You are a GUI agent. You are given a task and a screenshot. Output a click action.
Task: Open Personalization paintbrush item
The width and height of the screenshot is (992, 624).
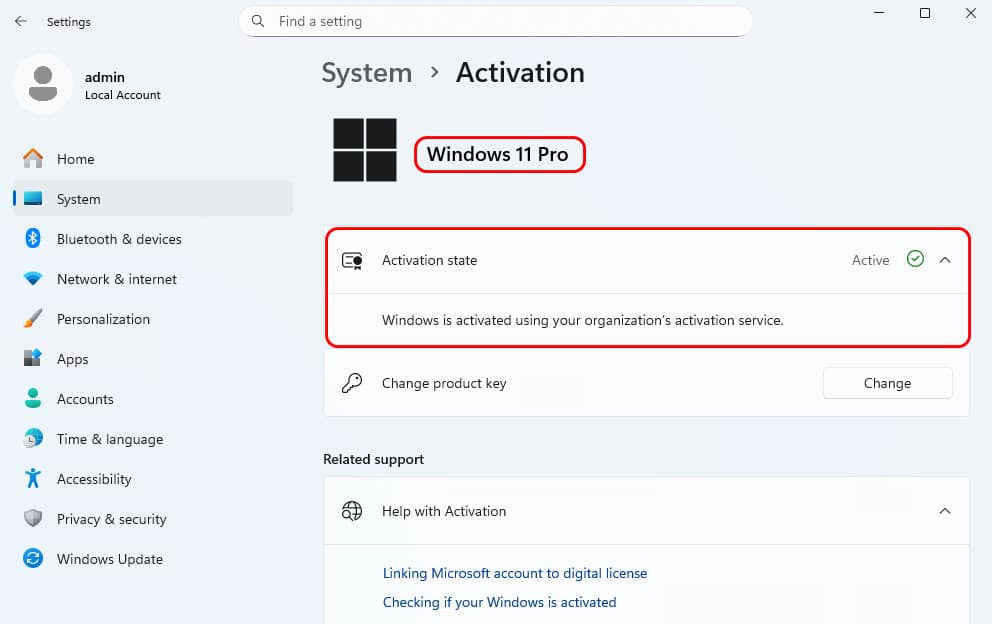coord(152,319)
